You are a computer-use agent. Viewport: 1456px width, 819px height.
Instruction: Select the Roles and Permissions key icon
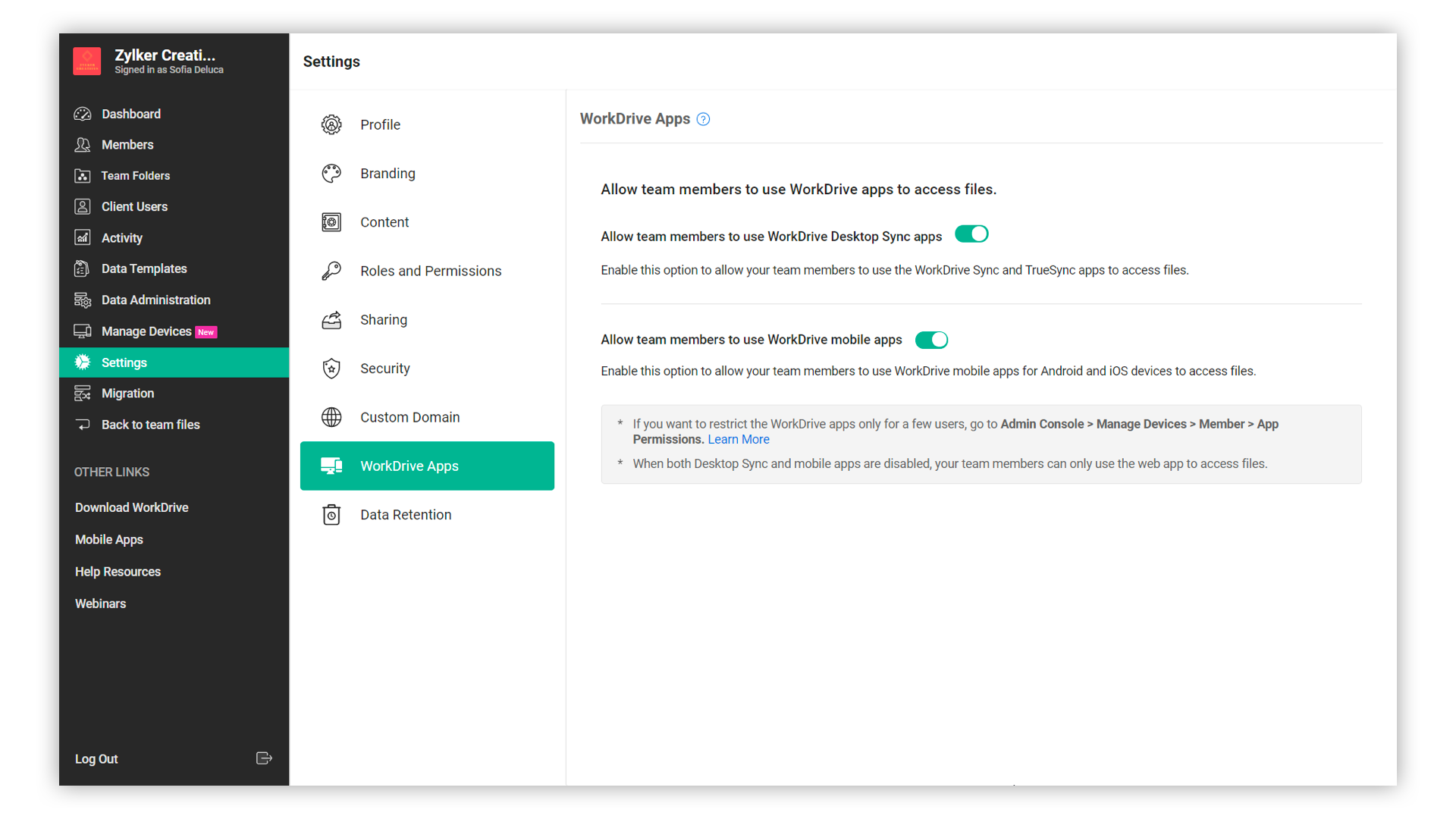tap(331, 271)
